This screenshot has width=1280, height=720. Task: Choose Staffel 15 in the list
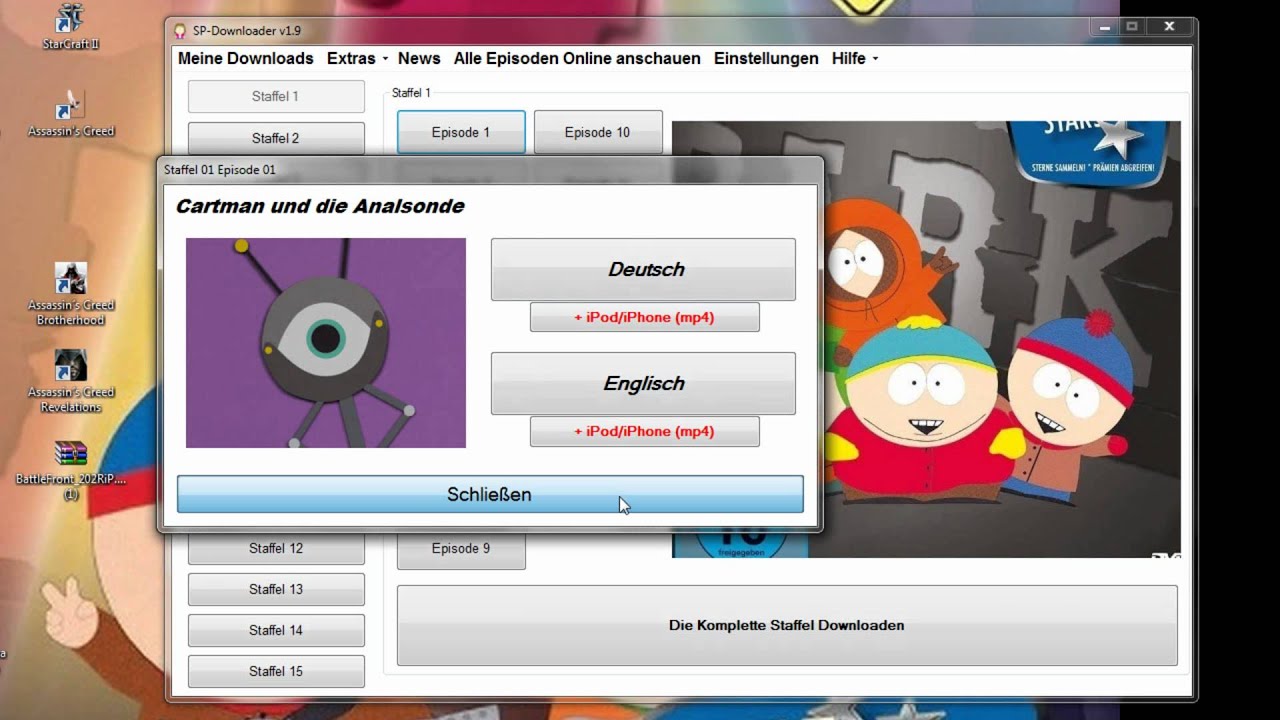point(276,671)
